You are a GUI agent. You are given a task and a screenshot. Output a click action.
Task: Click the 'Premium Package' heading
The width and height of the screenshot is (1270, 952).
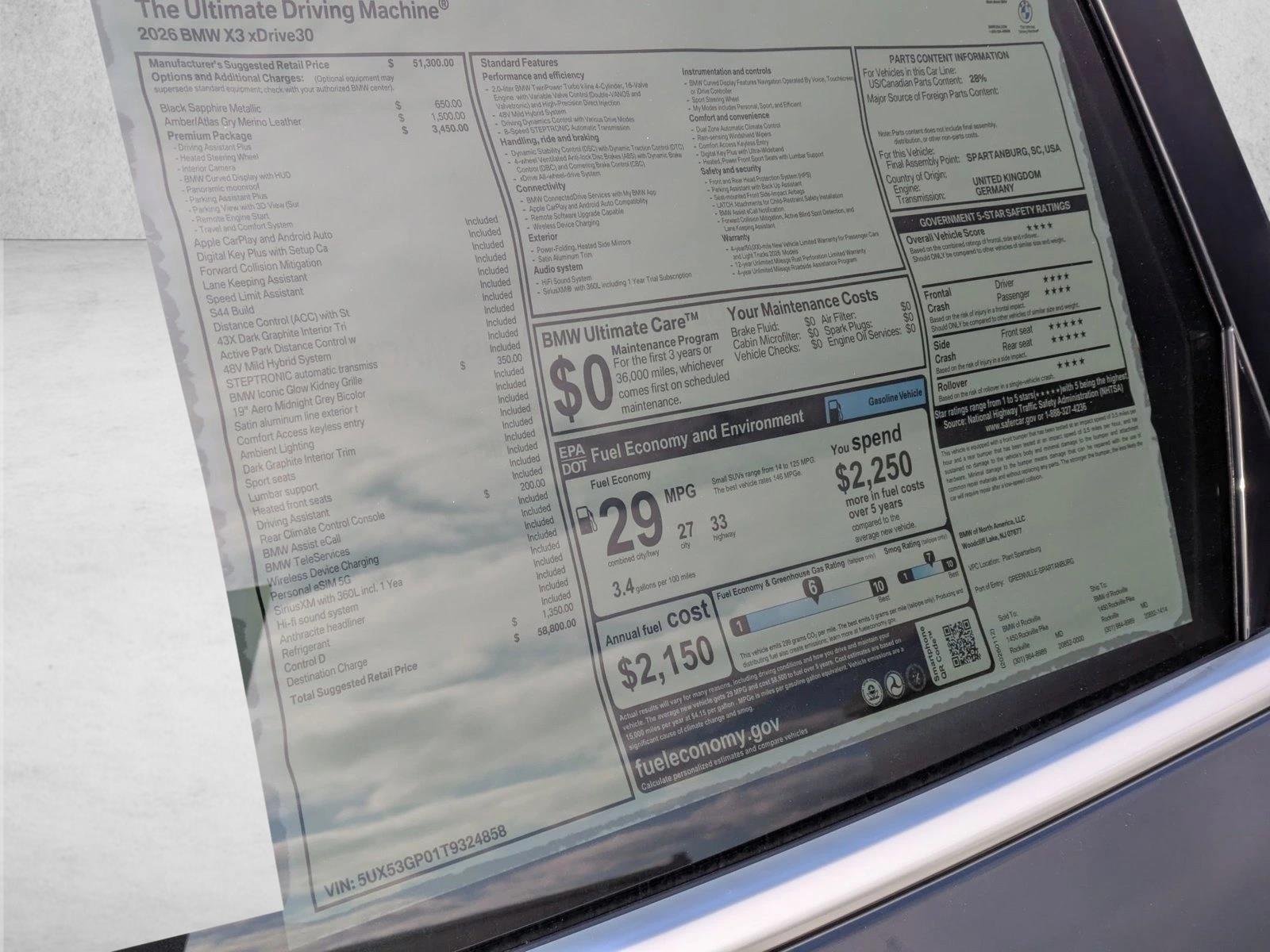pyautogui.click(x=210, y=136)
